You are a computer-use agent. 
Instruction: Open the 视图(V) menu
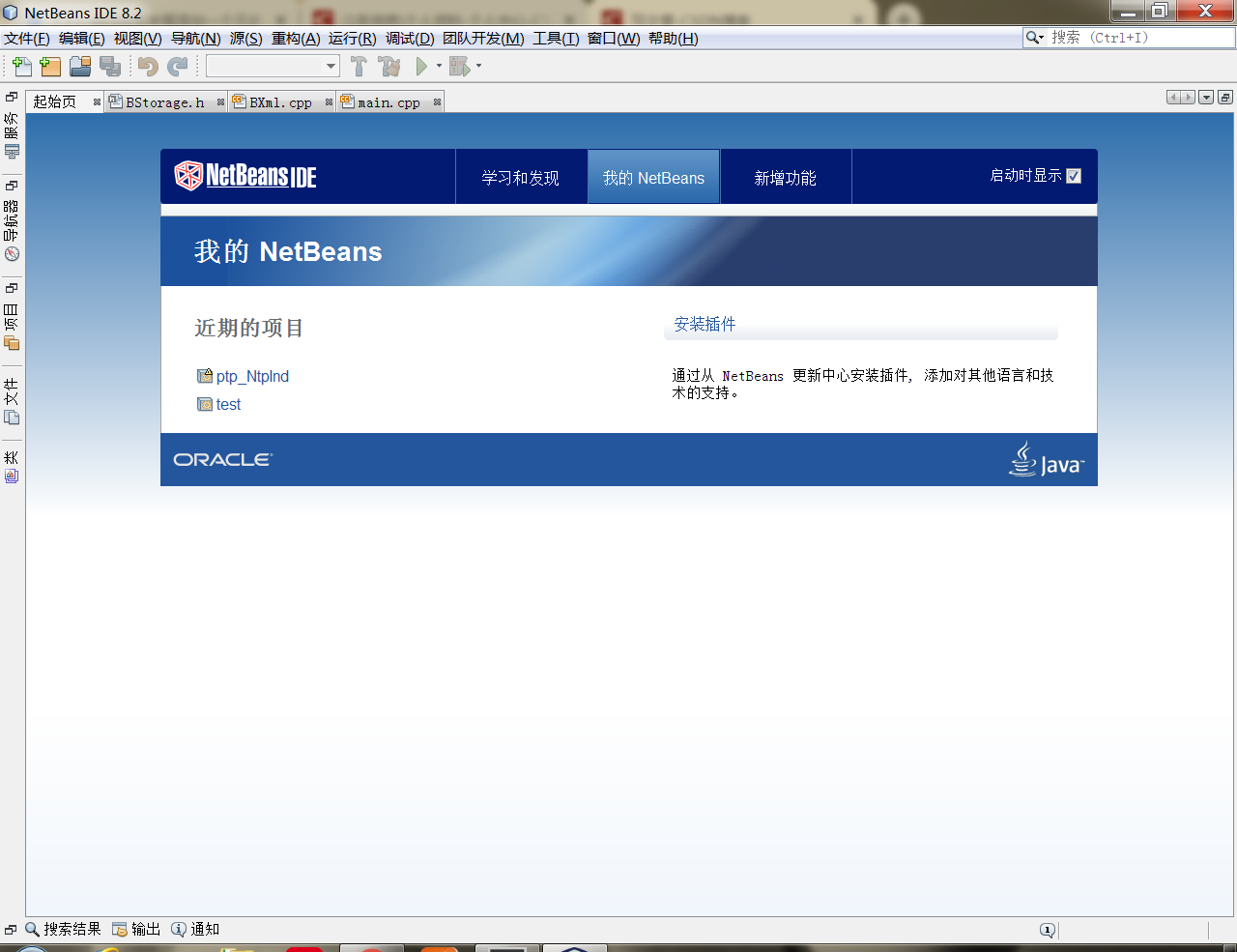click(137, 39)
